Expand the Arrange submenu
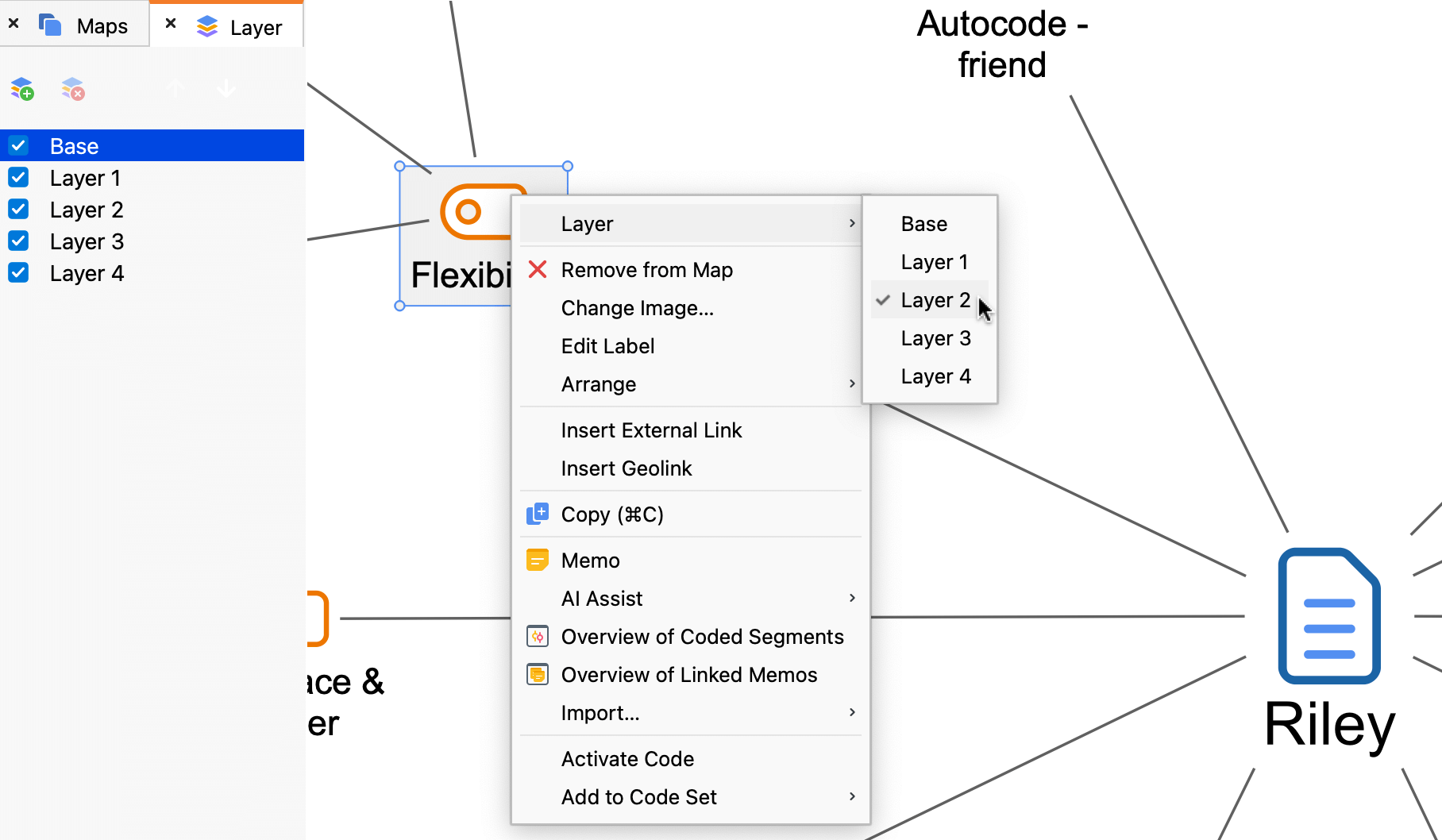 (690, 384)
